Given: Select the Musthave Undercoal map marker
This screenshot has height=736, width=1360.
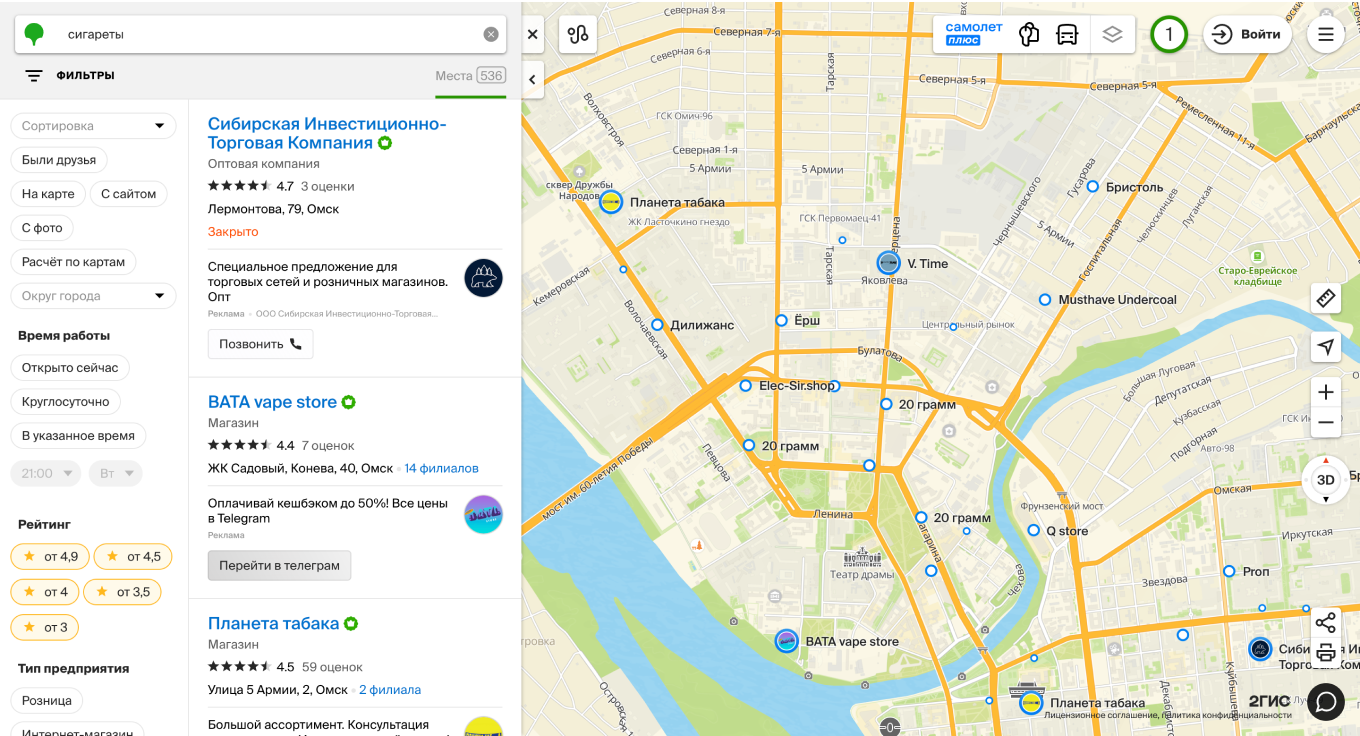Looking at the screenshot, I should (x=1045, y=300).
